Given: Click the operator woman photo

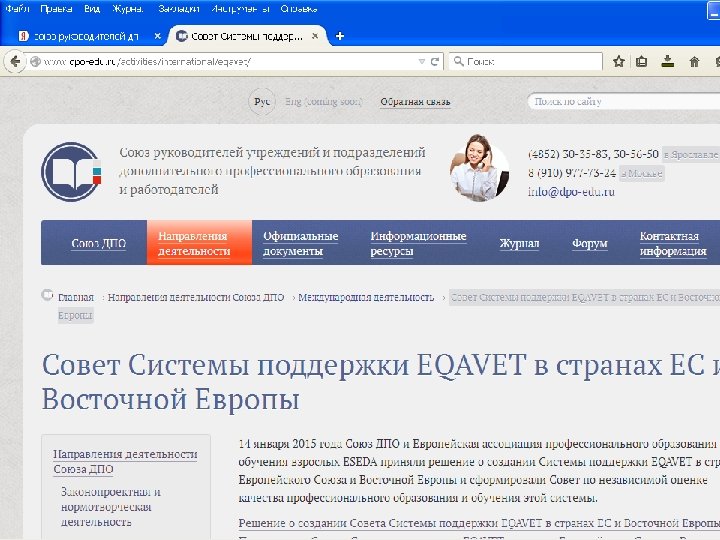Looking at the screenshot, I should point(479,168).
